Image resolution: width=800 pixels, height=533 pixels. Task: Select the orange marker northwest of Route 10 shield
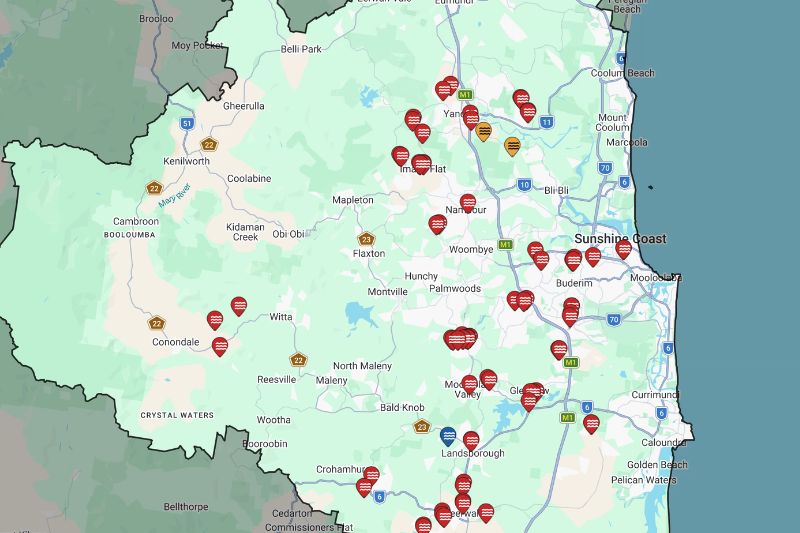pos(512,146)
